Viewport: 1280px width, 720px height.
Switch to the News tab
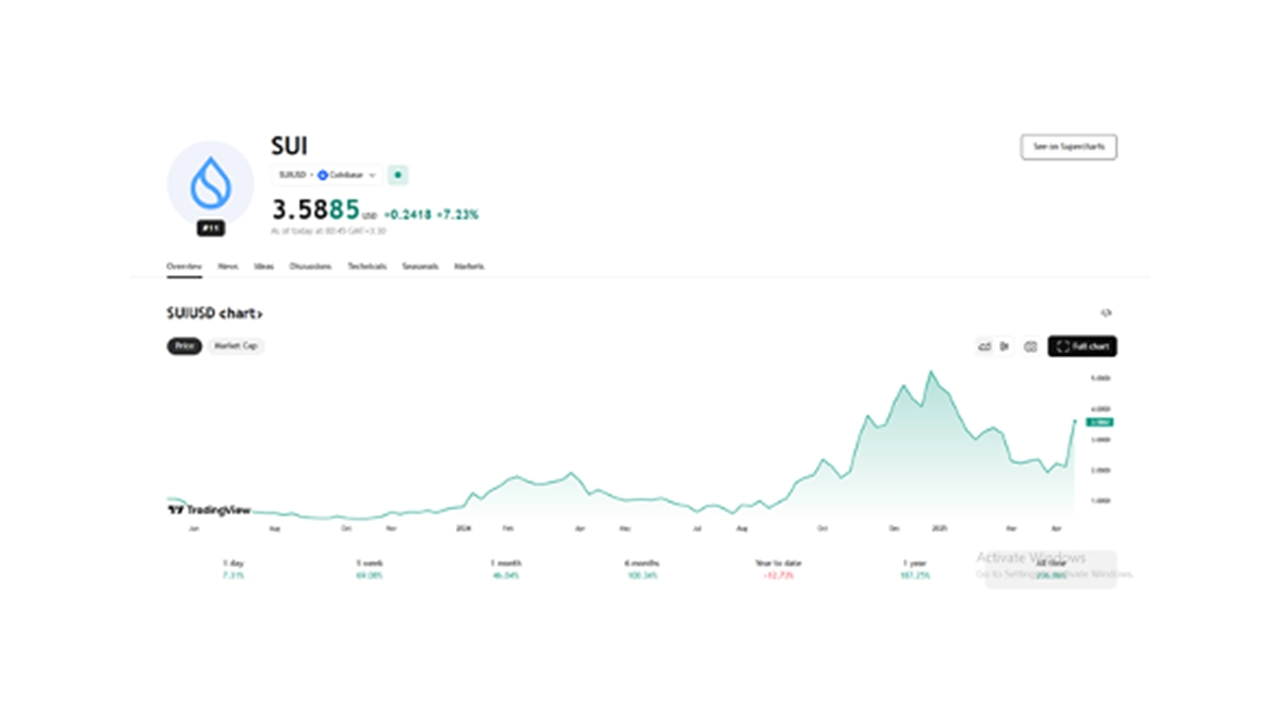pos(228,267)
